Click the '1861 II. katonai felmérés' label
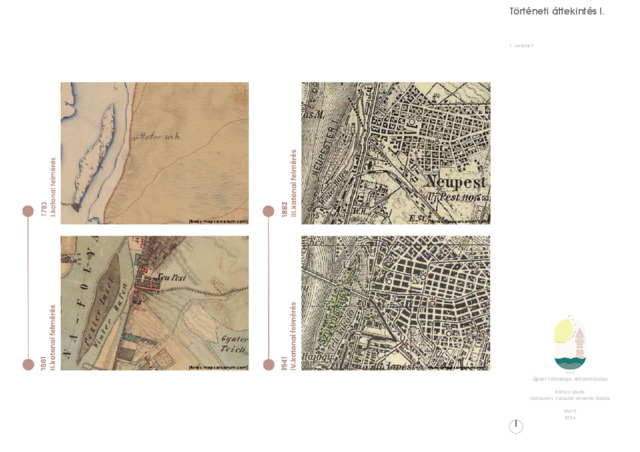Viewport: 640px width, 452px height. tap(48, 339)
